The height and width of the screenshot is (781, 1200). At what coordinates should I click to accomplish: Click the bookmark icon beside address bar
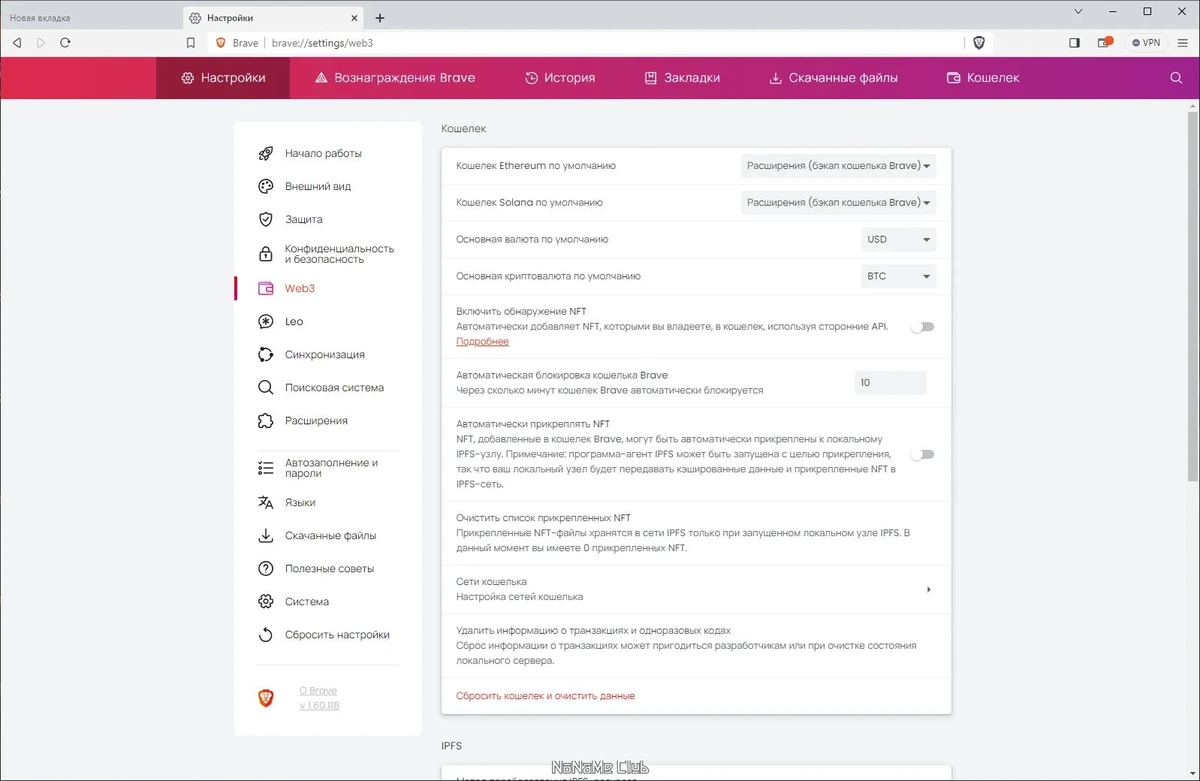pos(191,43)
